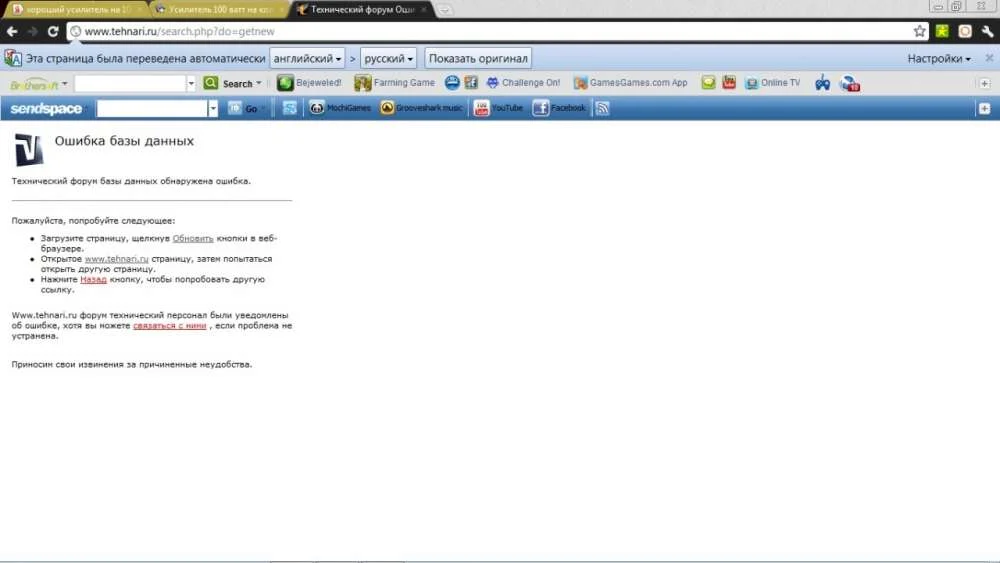This screenshot has height=563, width=1000.
Task: Open the Grooveshark music toolbar shortcut
Action: tap(421, 108)
